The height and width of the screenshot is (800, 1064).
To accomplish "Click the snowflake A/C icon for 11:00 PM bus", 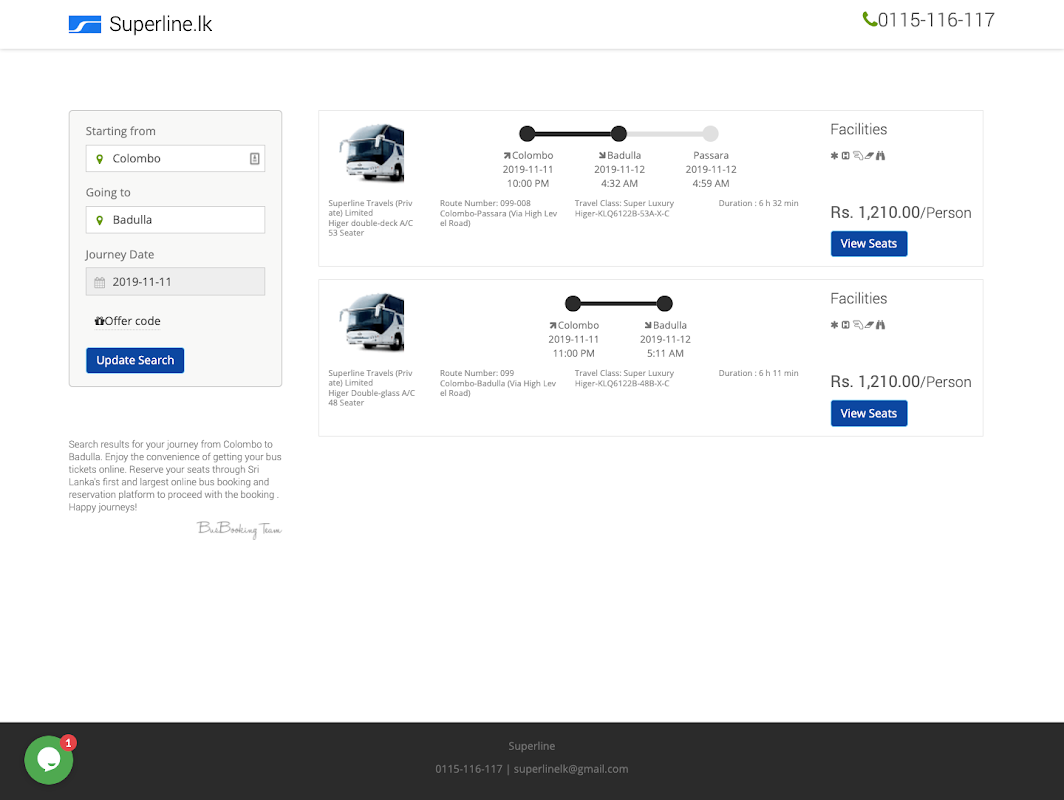I will click(x=834, y=325).
